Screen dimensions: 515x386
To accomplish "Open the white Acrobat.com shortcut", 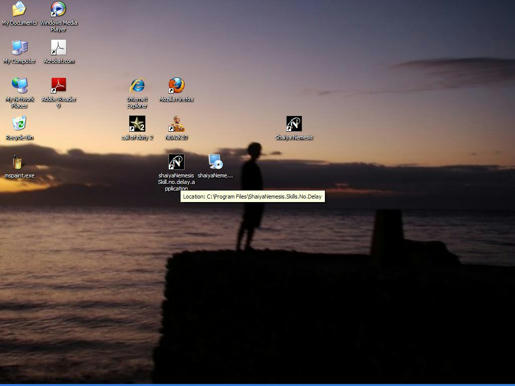I will click(x=59, y=48).
